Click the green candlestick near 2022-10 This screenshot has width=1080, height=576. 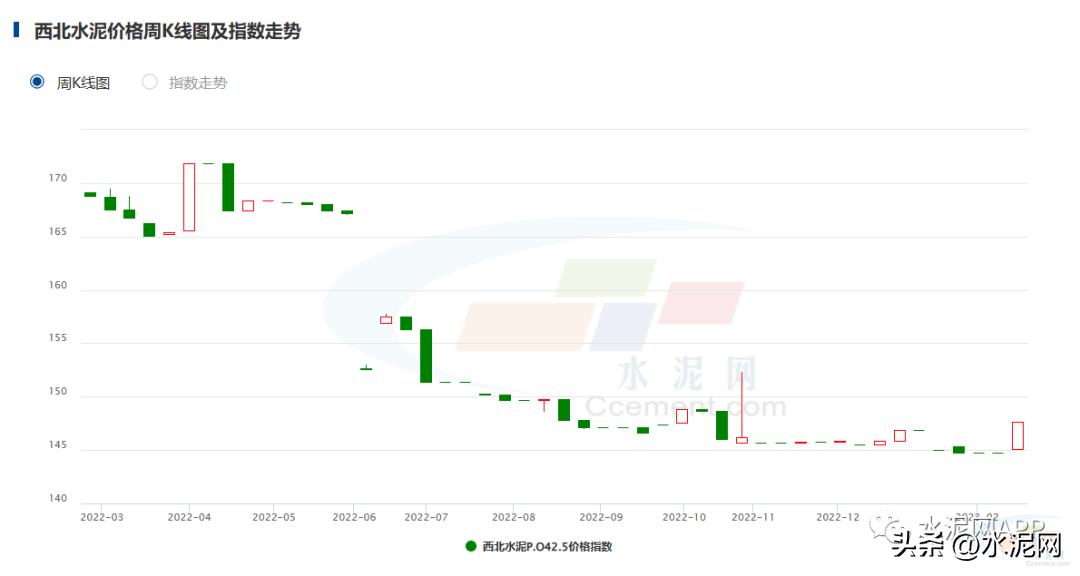point(722,427)
